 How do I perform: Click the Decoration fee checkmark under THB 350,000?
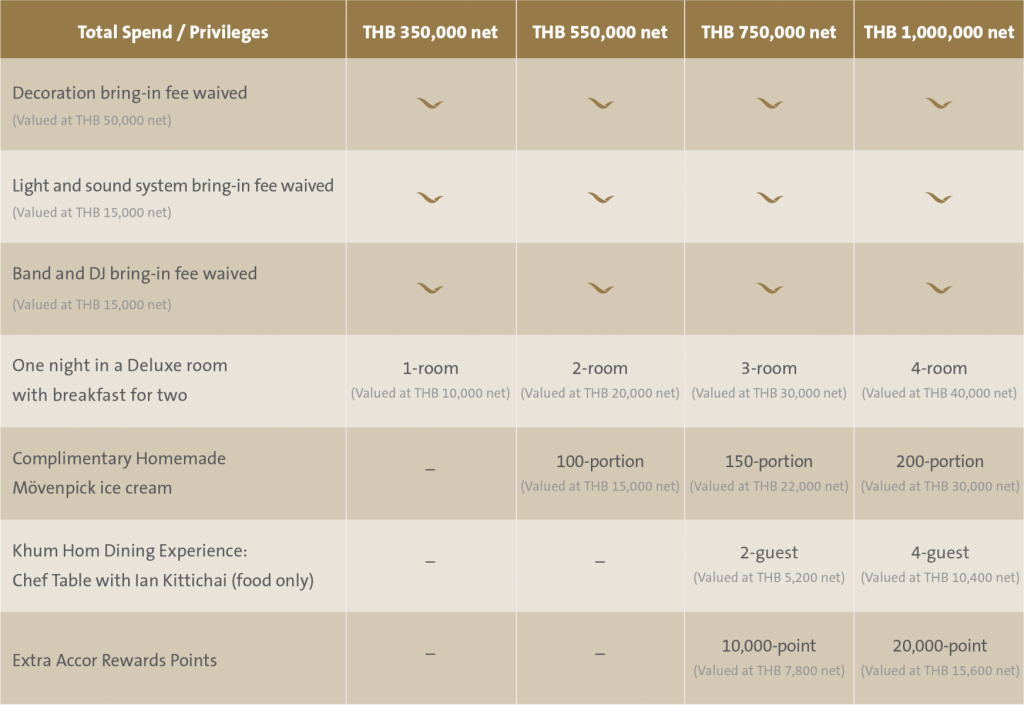[430, 103]
